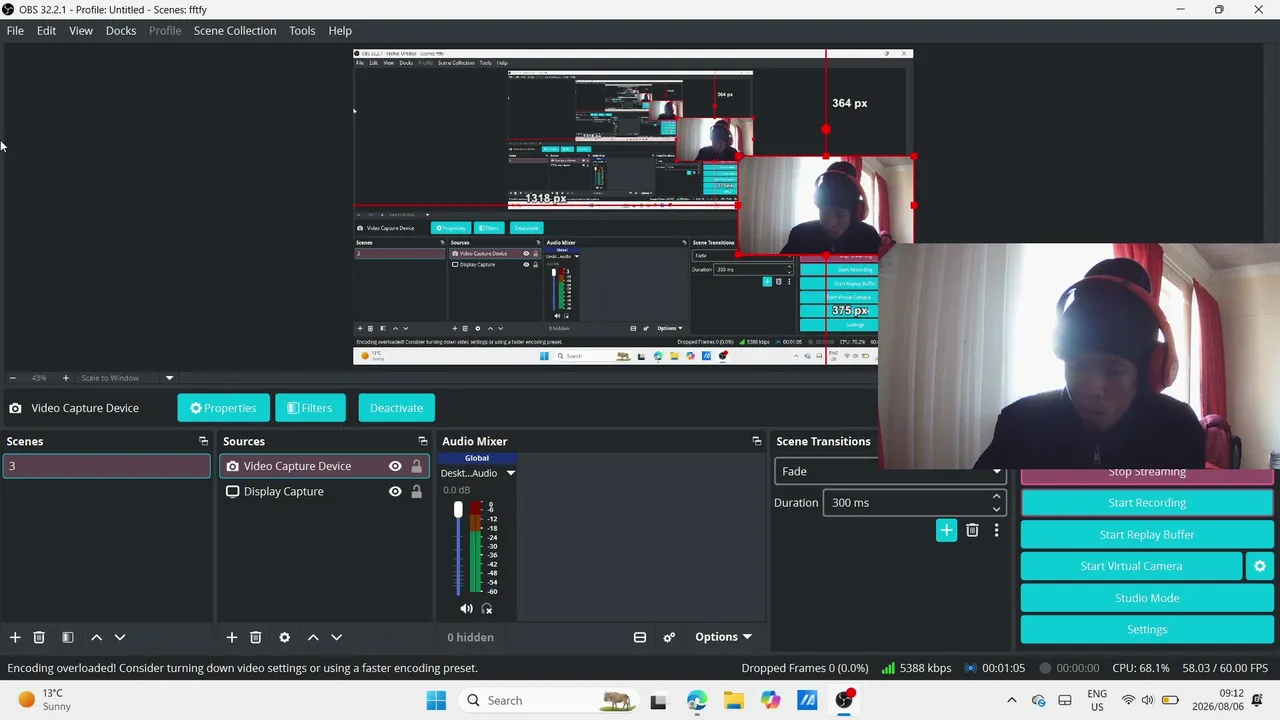The image size is (1280, 720).
Task: Lock the Video Capture Device source
Action: pos(417,466)
